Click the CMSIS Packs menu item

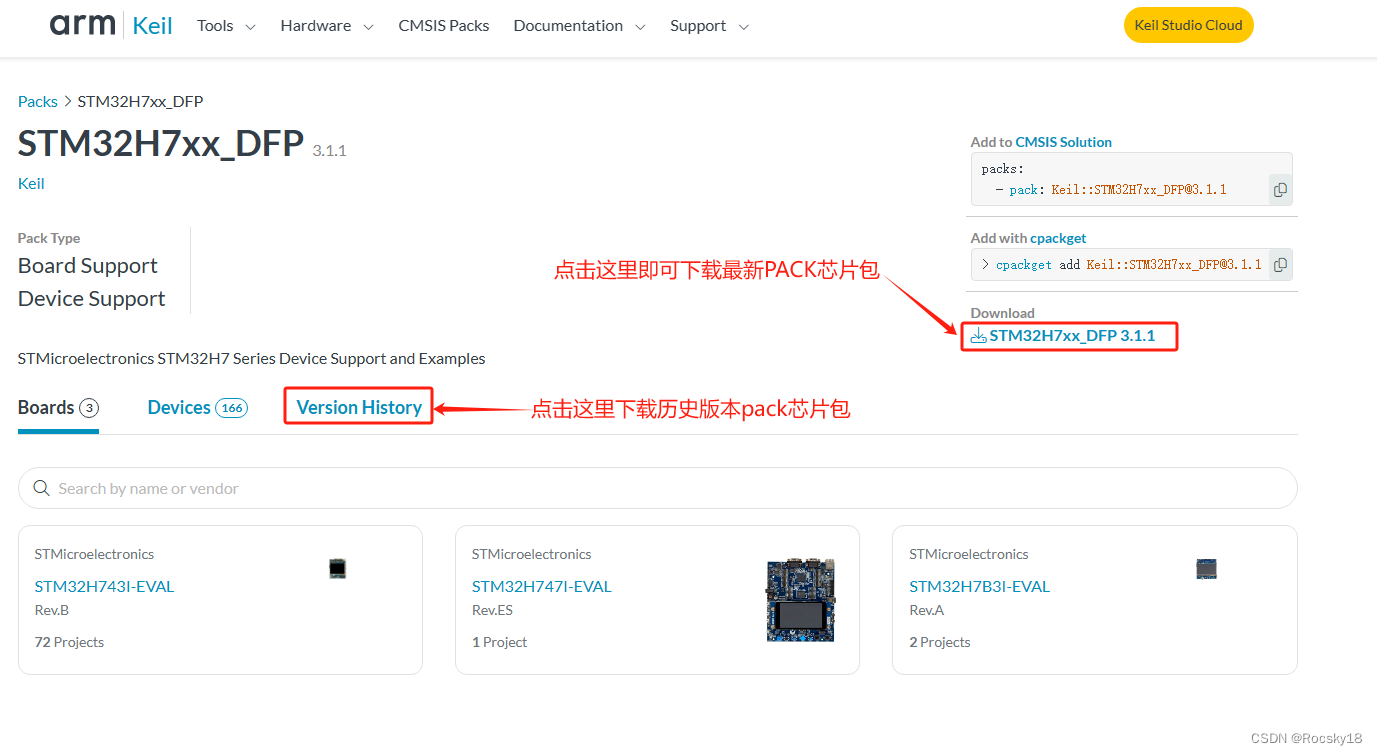coord(443,25)
